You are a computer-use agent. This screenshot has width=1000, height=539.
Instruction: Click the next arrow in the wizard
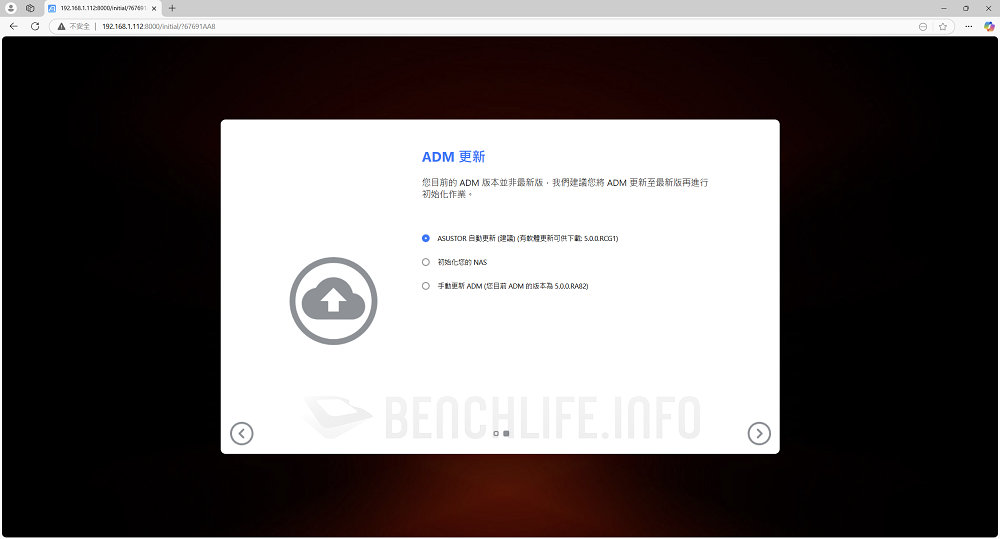(759, 433)
